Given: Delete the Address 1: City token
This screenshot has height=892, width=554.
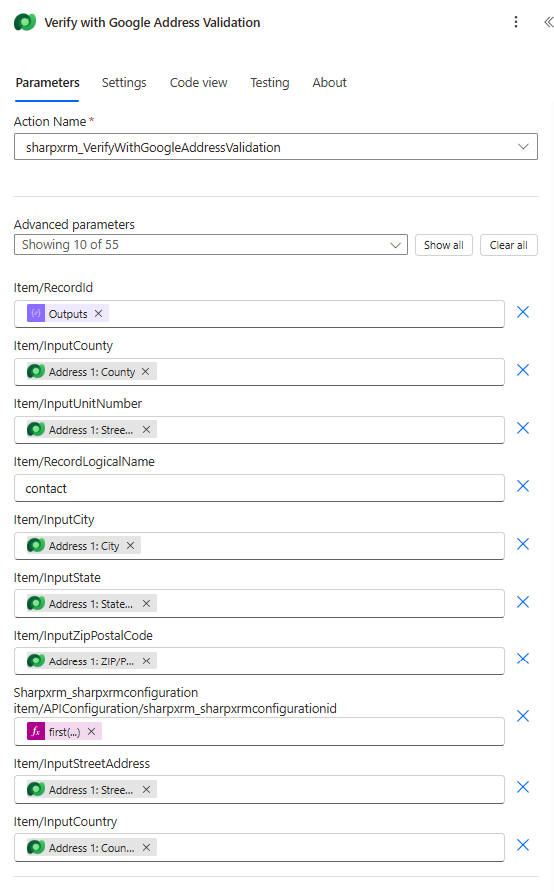Looking at the screenshot, I should click(130, 546).
